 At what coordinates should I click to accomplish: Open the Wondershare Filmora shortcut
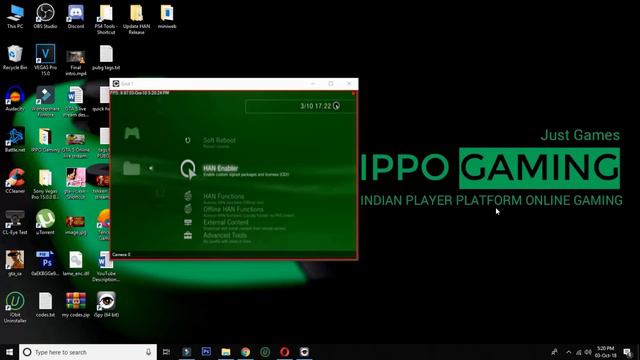[x=45, y=101]
